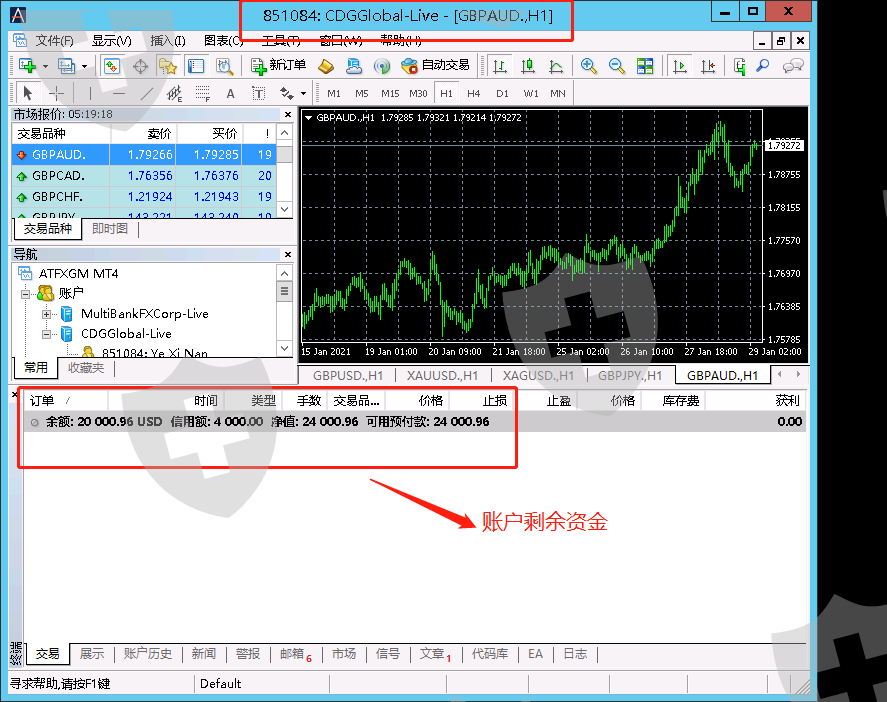Toggle the Navigator folder-star icon
The width and height of the screenshot is (887, 702).
pos(167,66)
